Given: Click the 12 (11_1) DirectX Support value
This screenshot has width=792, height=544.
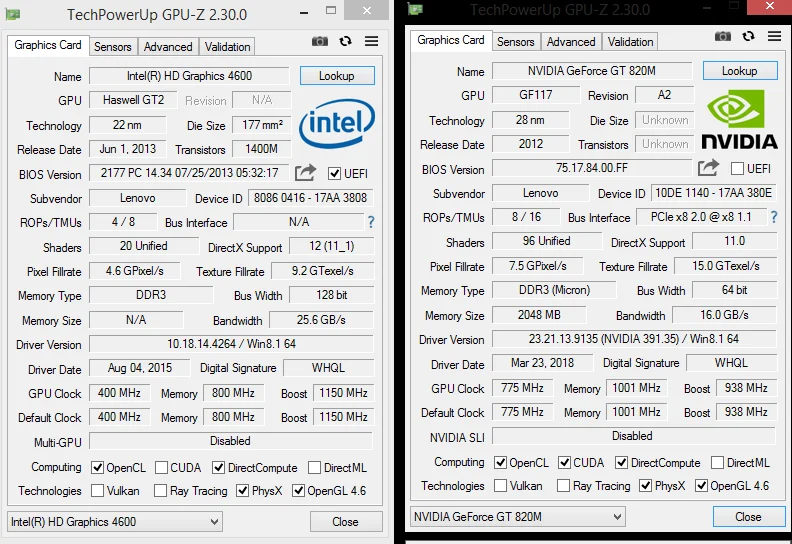Looking at the screenshot, I should tap(332, 246).
